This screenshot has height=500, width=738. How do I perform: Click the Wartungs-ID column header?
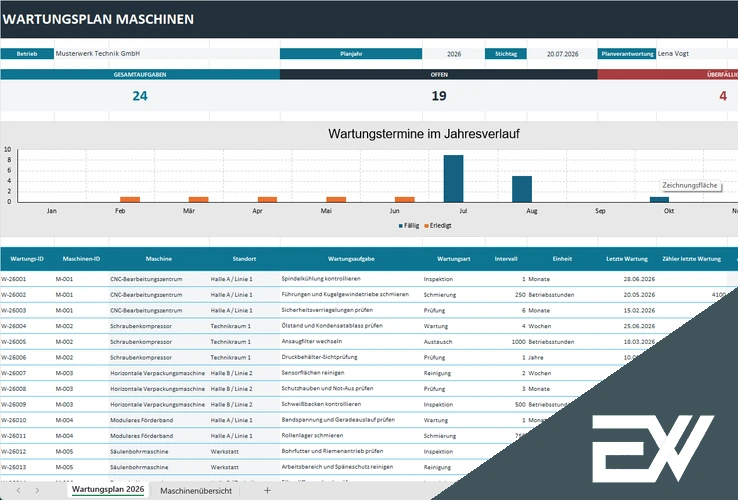pos(27,259)
